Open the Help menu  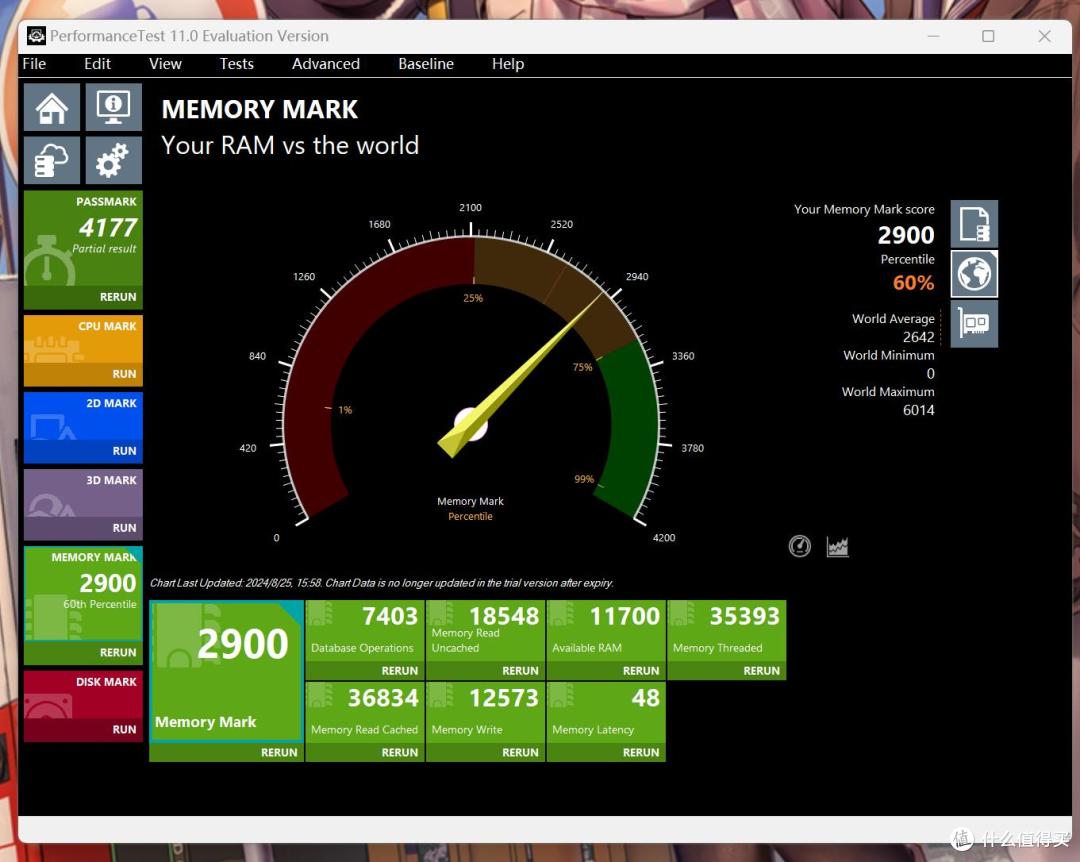pos(508,64)
